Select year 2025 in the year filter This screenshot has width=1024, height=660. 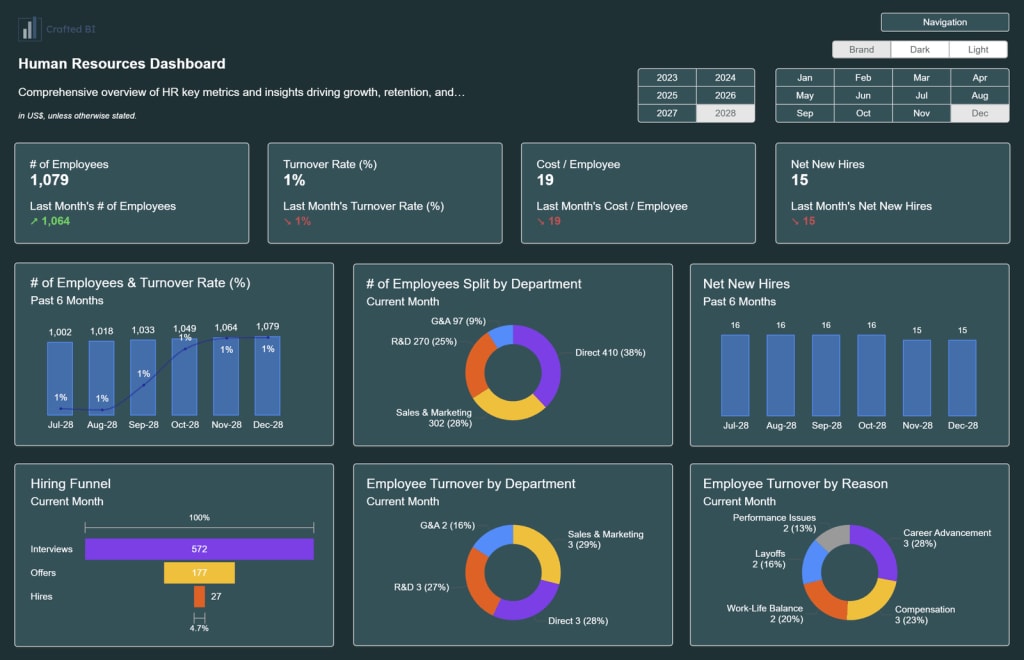point(666,95)
